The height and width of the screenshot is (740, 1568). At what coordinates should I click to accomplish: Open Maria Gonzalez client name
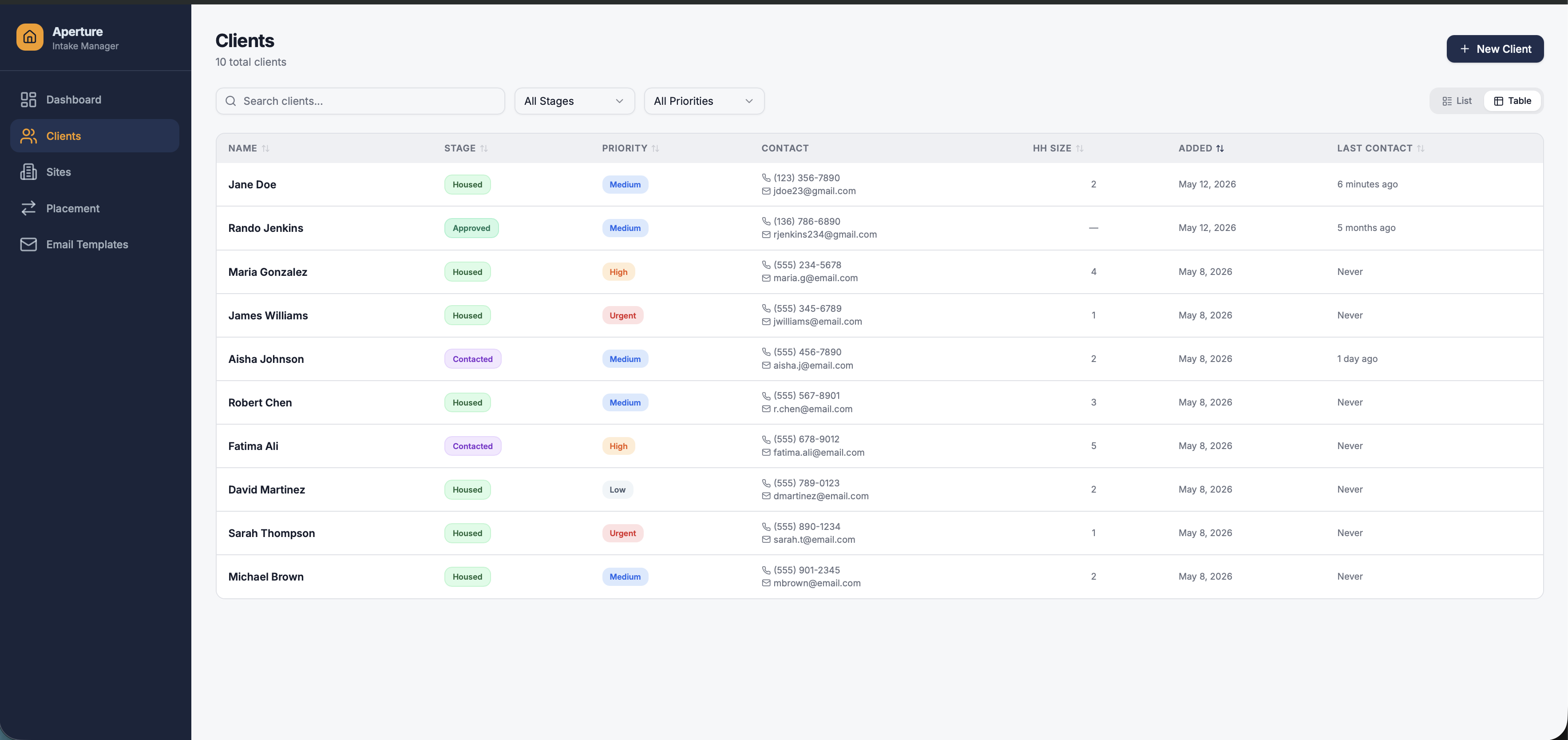click(x=267, y=272)
